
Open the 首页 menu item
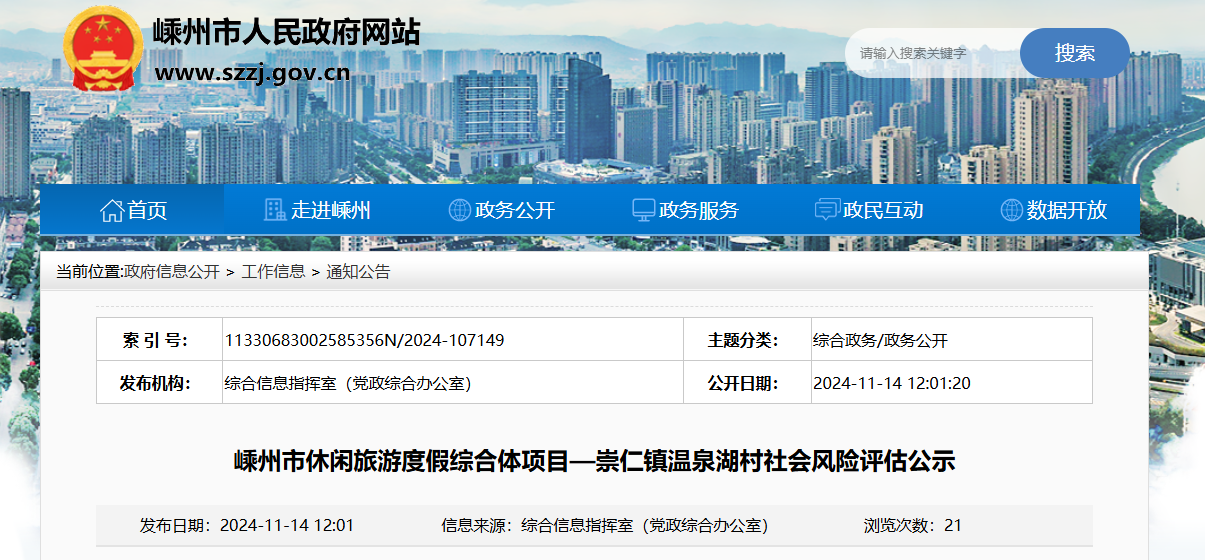[134, 210]
